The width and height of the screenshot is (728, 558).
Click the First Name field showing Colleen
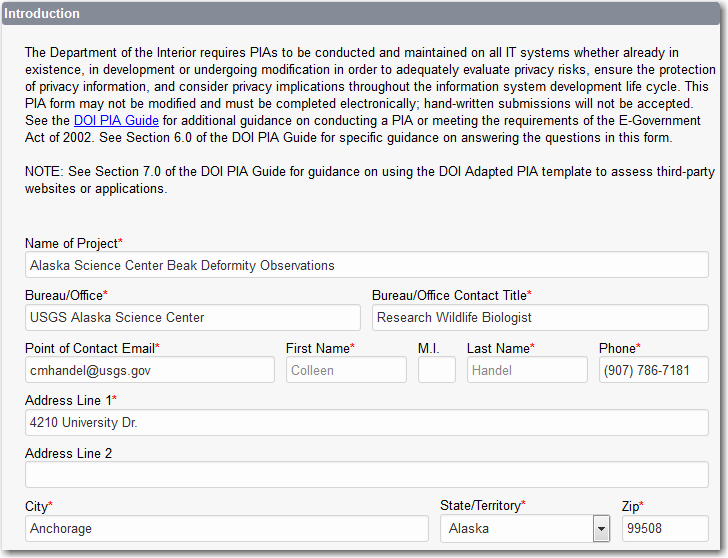[346, 370]
